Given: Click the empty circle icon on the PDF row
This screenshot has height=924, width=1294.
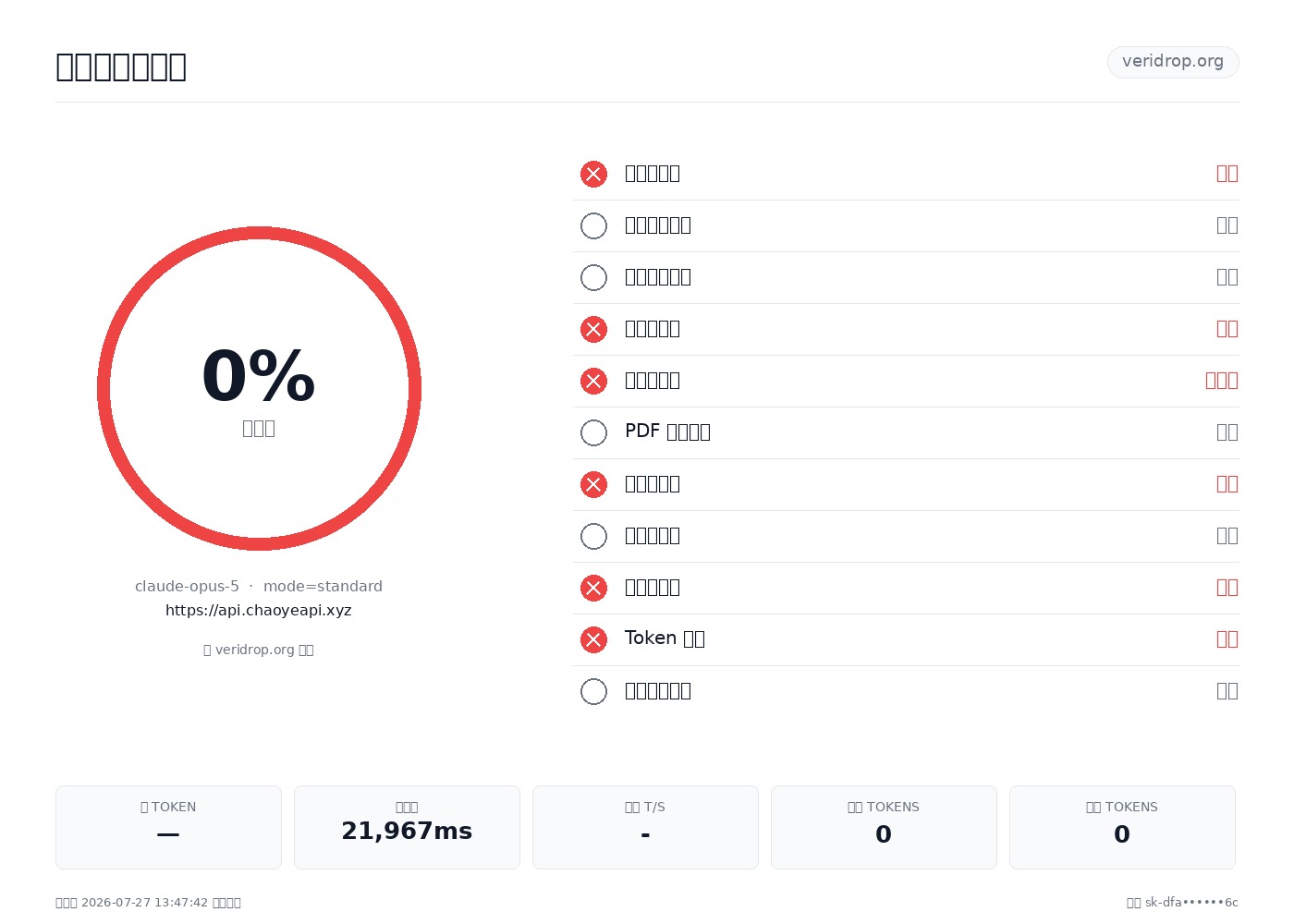Looking at the screenshot, I should pos(593,432).
